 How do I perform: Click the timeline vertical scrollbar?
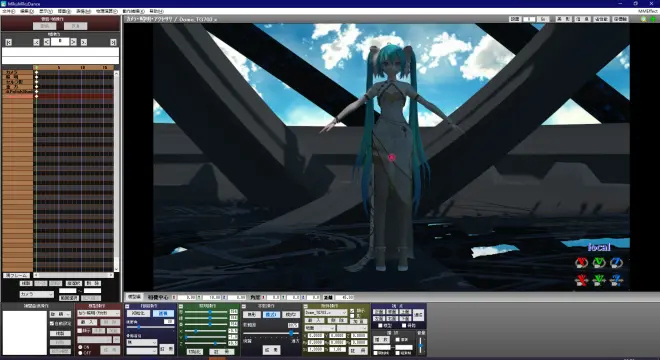[x=116, y=171]
